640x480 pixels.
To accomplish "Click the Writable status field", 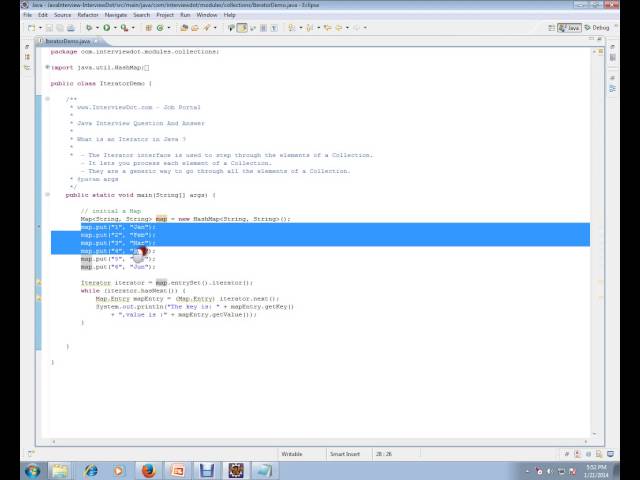I will click(292, 454).
